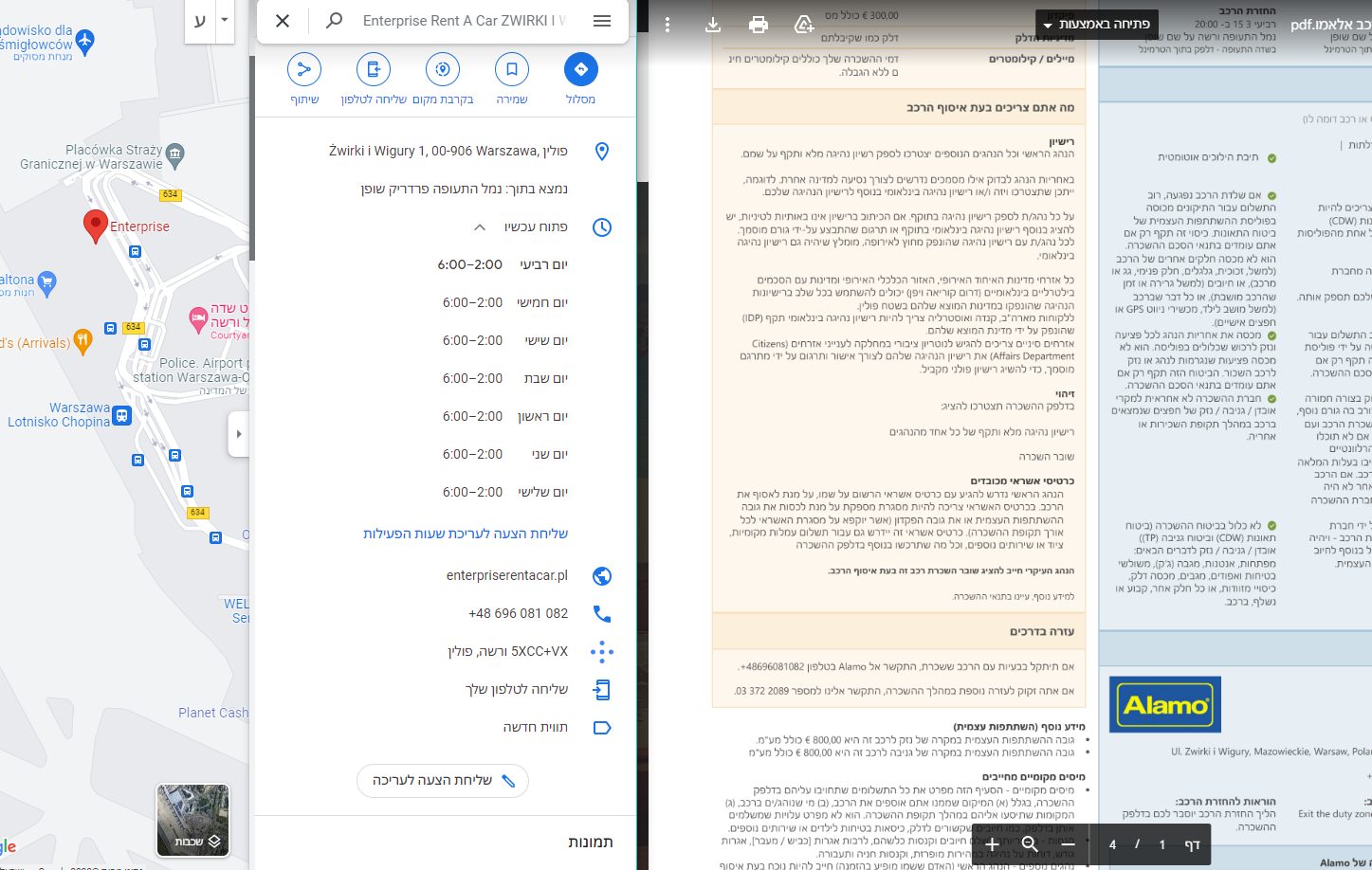Click the clock icon next to opening hours
Viewport: 1372px width, 870px height.
601,227
